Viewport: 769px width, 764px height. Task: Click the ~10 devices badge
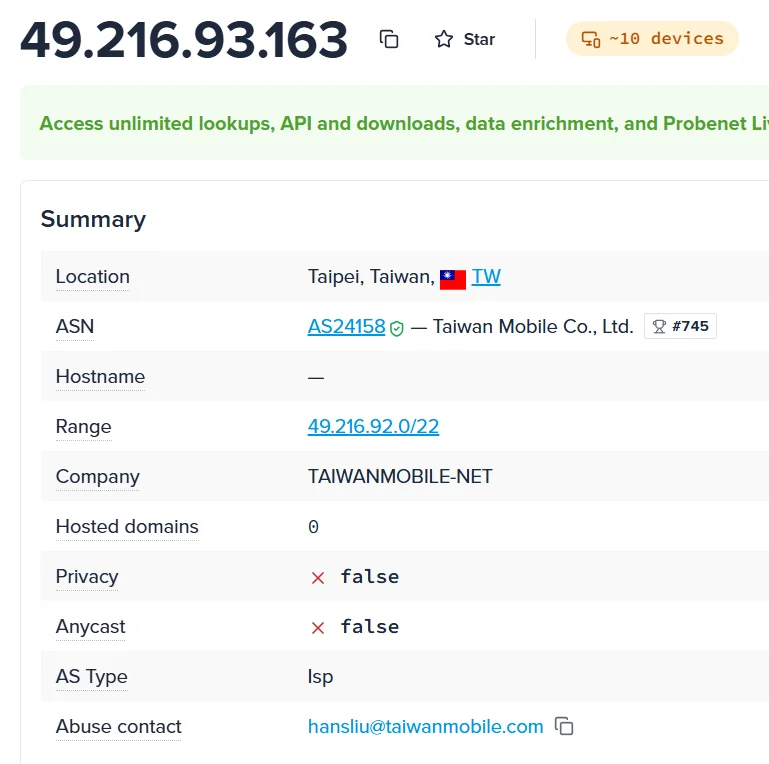pyautogui.click(x=652, y=38)
